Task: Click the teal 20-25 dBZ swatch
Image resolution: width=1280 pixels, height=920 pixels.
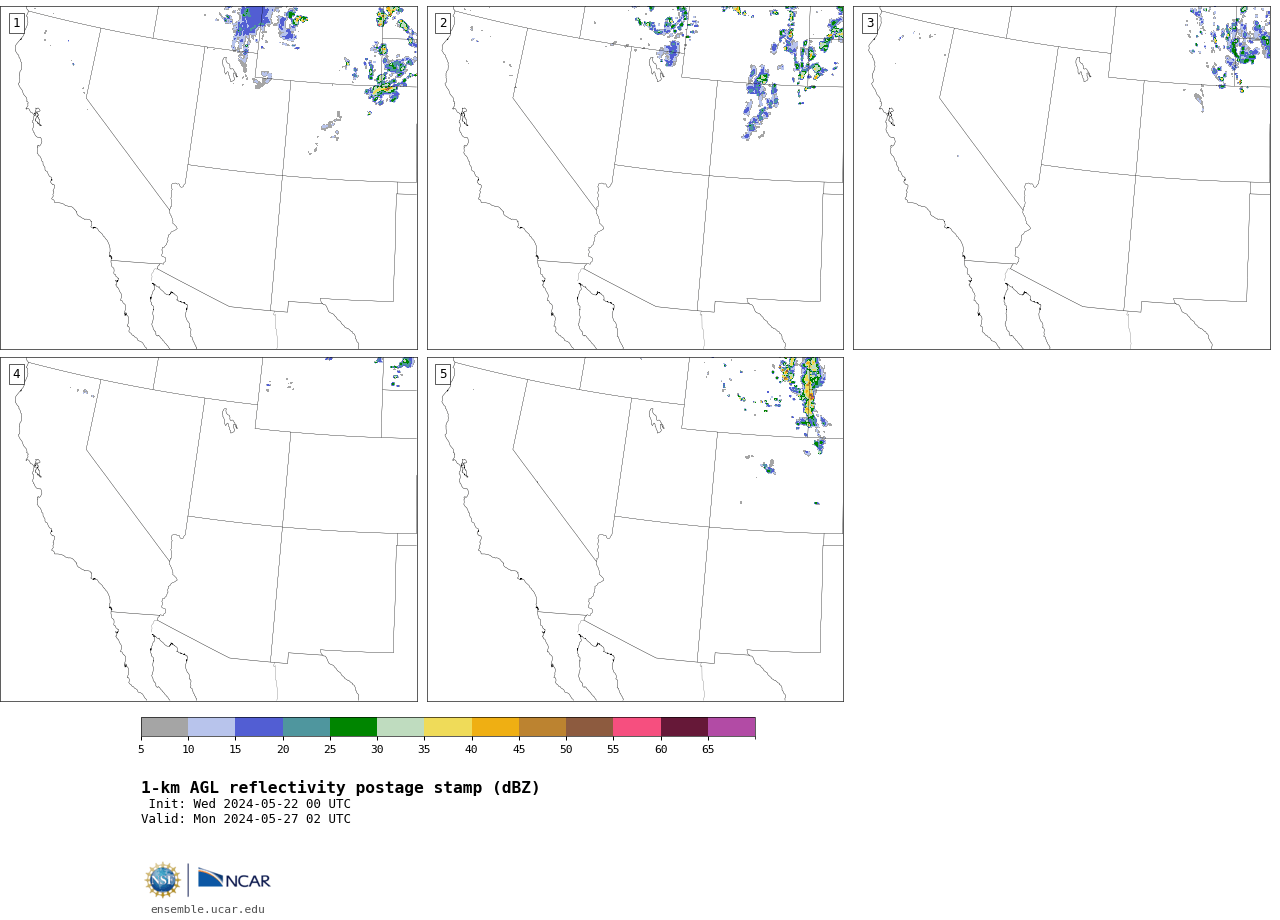Action: (x=306, y=727)
